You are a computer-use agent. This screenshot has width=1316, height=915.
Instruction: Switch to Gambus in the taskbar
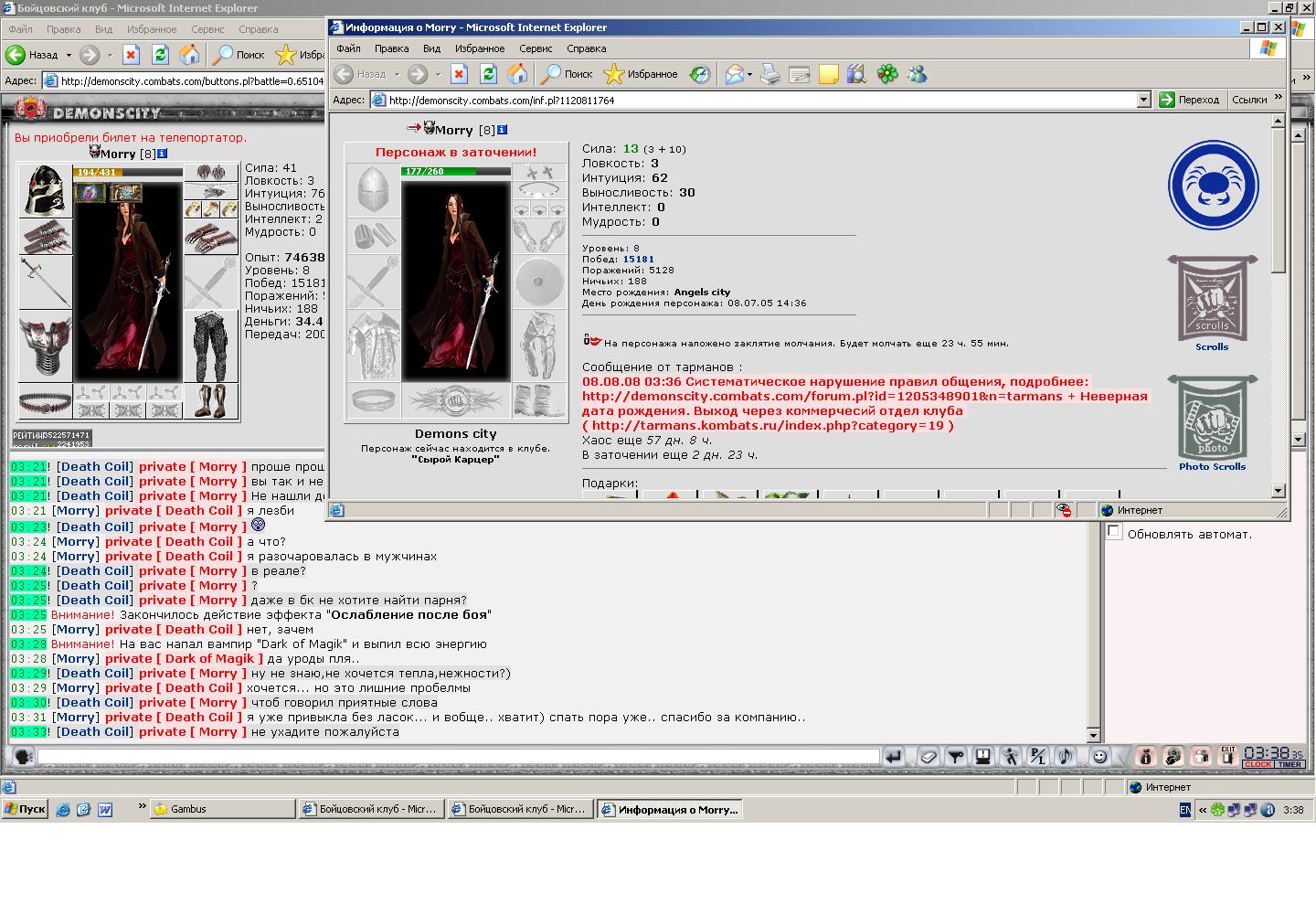coord(222,809)
